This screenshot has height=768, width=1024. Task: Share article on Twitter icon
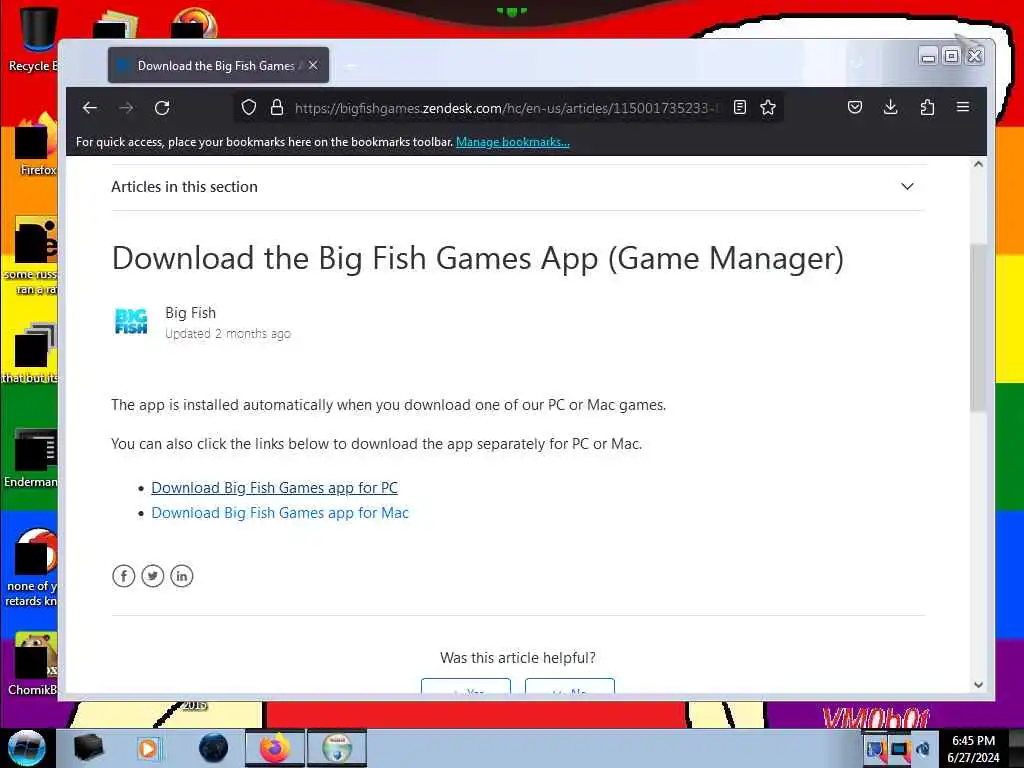click(153, 576)
